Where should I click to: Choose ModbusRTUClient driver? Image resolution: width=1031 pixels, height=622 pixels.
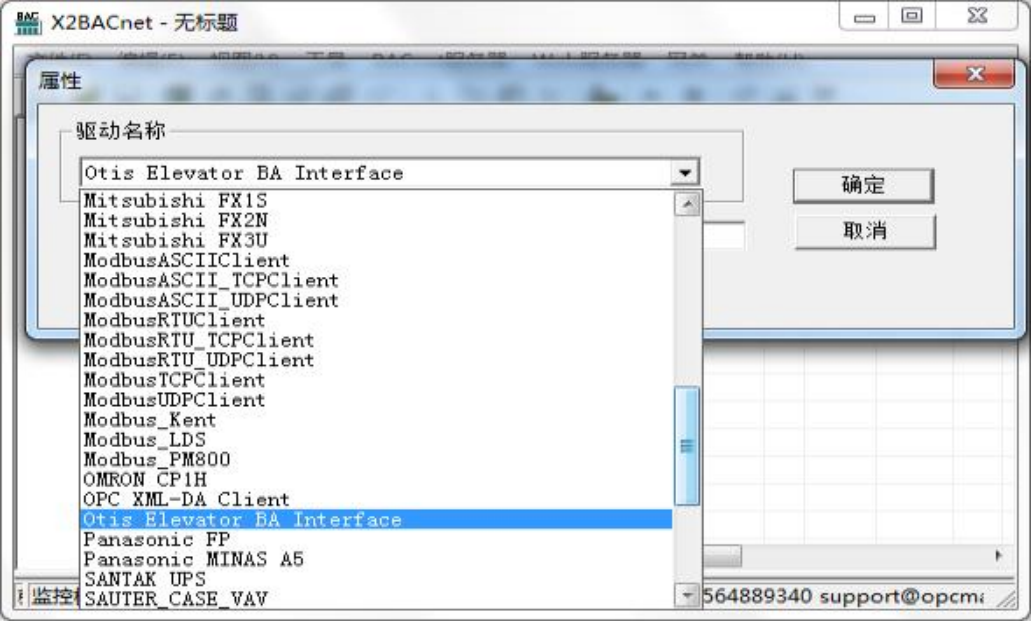click(x=376, y=320)
